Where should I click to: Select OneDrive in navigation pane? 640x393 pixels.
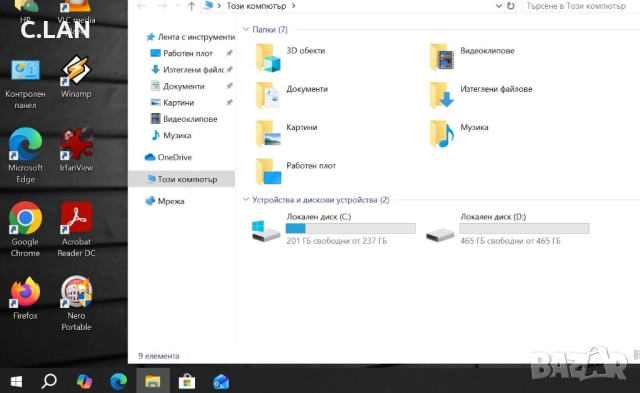point(168,157)
